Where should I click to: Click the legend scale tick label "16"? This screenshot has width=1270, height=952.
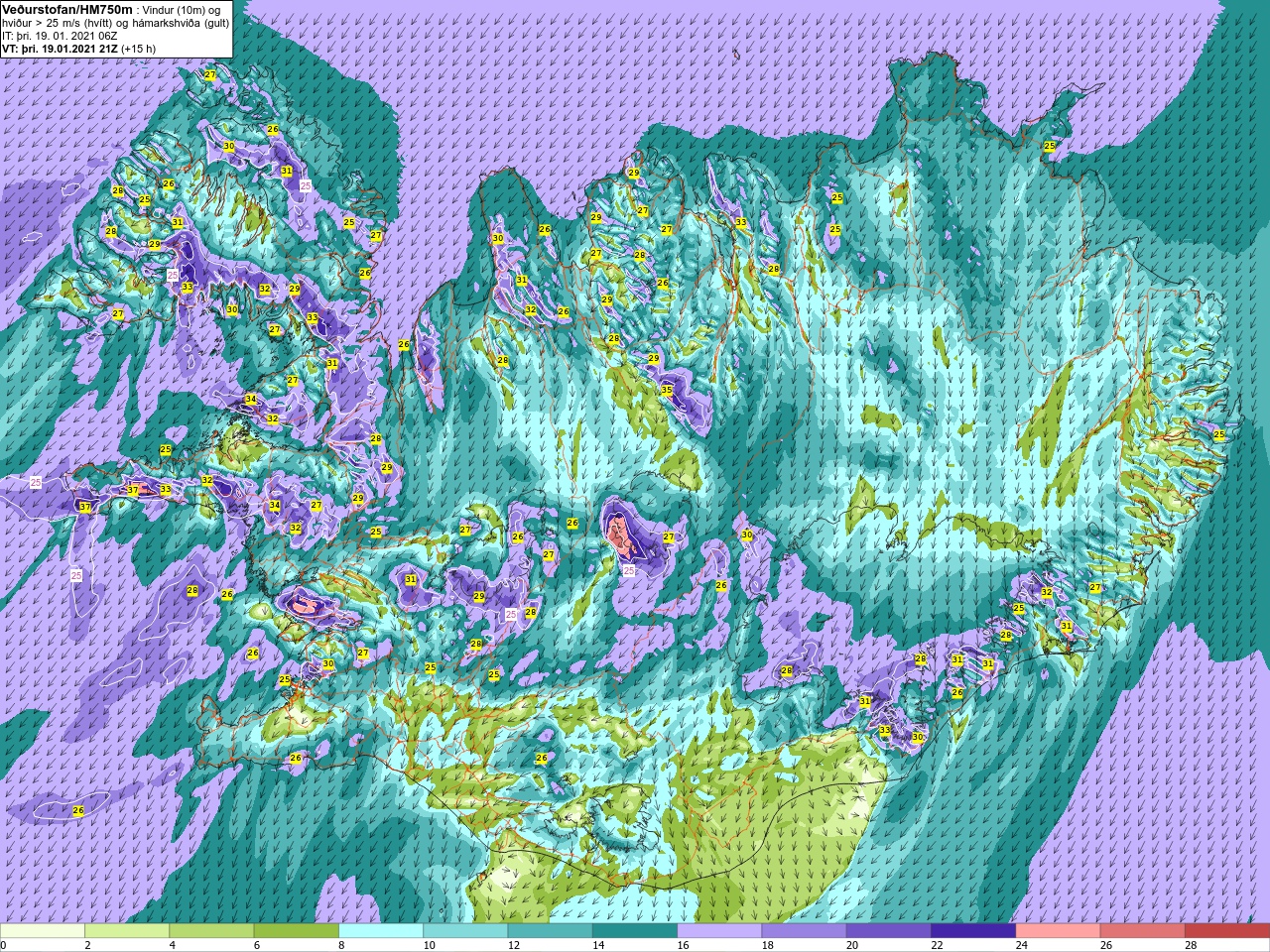click(683, 945)
